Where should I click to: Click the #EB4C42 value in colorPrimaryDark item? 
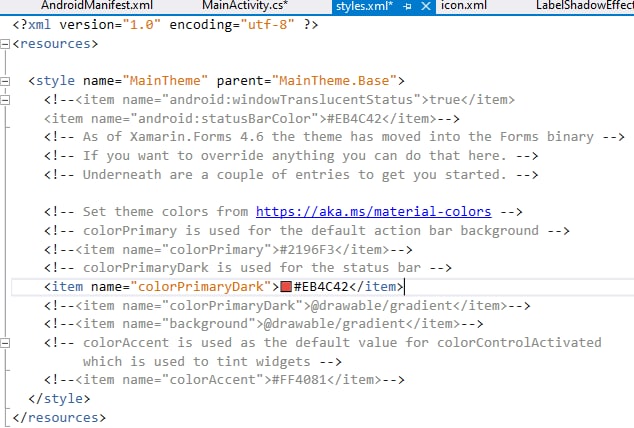pos(321,287)
